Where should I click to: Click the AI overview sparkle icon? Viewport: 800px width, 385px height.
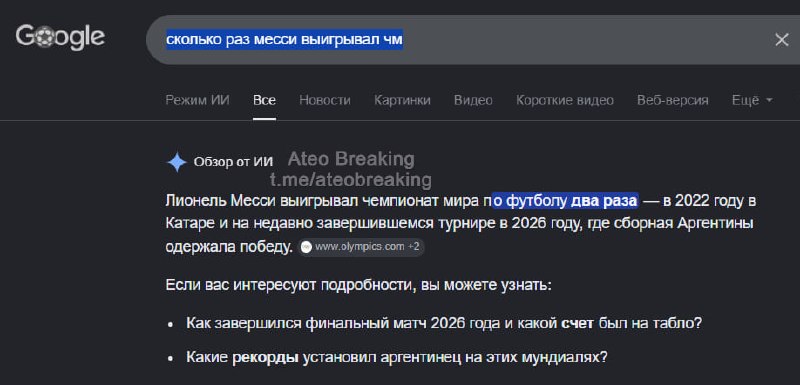point(177,162)
